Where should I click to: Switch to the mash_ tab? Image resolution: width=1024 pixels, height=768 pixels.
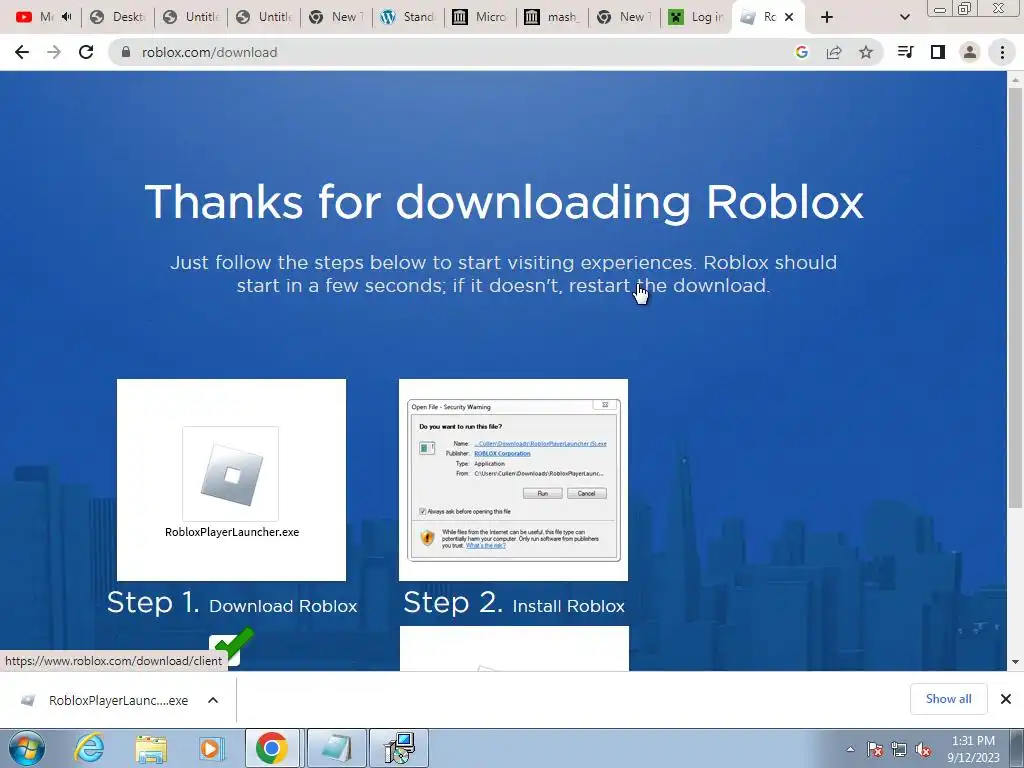click(552, 17)
